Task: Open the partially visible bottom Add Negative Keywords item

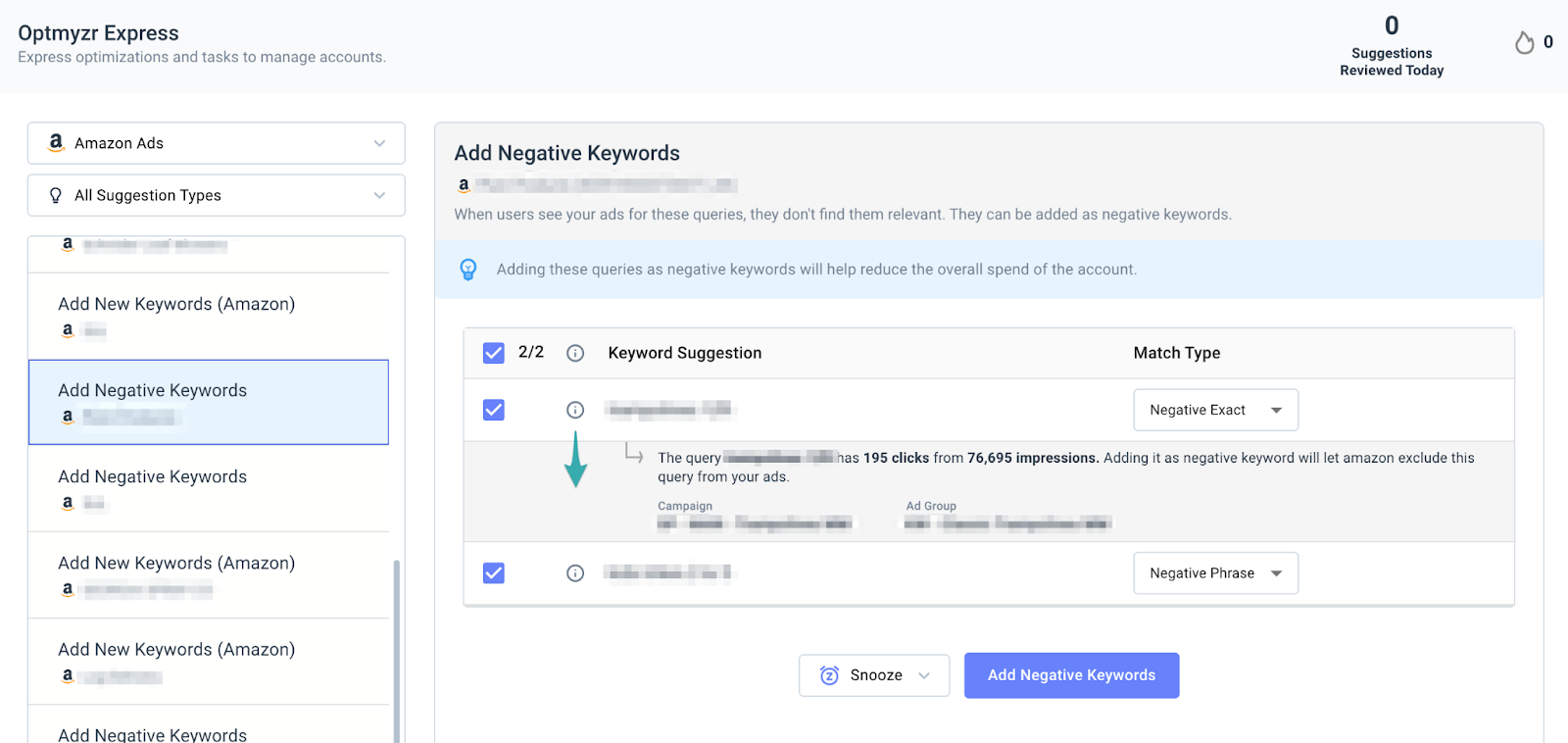Action: [209, 725]
